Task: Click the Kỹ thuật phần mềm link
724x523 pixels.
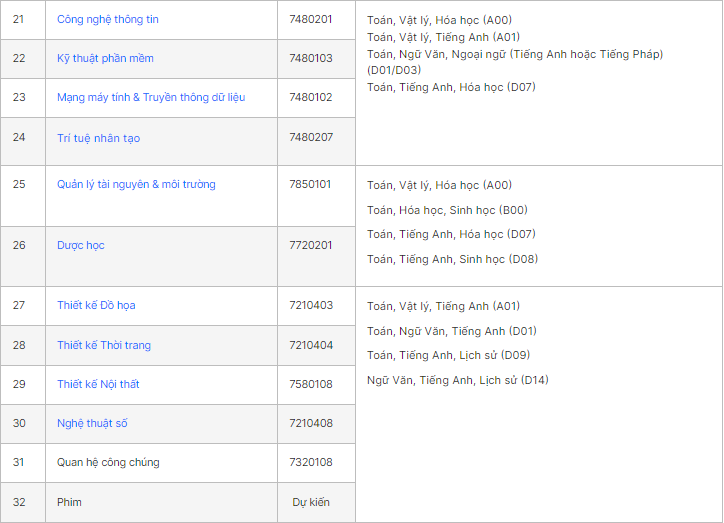Action: [105, 59]
